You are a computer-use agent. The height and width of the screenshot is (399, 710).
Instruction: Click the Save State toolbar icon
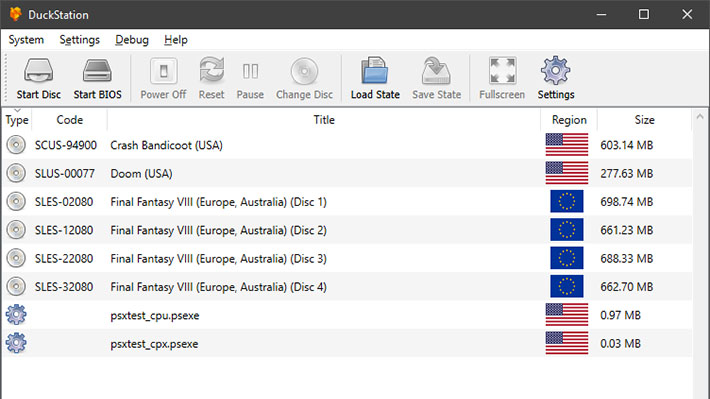coord(436,71)
